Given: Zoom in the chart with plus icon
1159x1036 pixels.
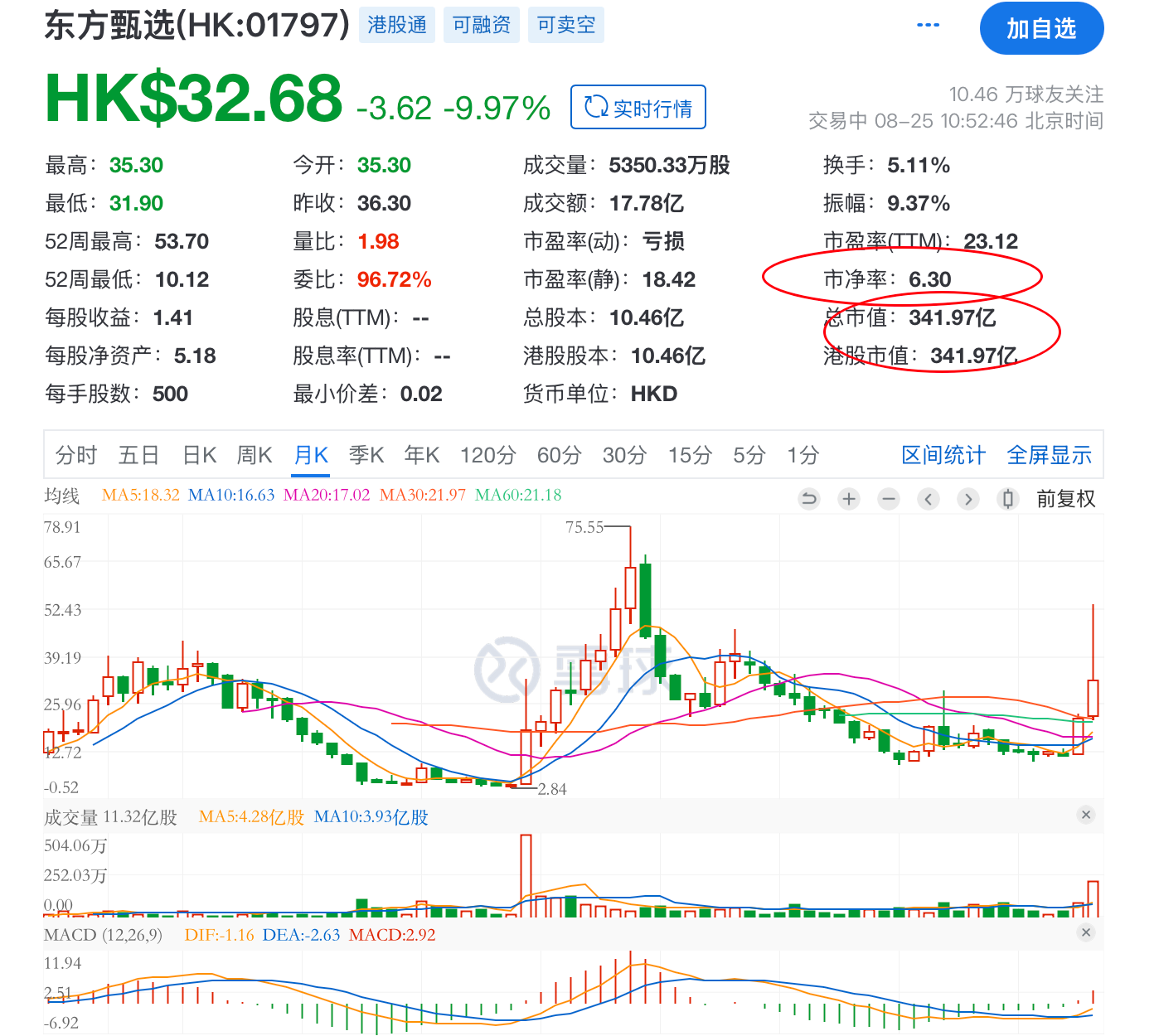Looking at the screenshot, I should tap(848, 499).
